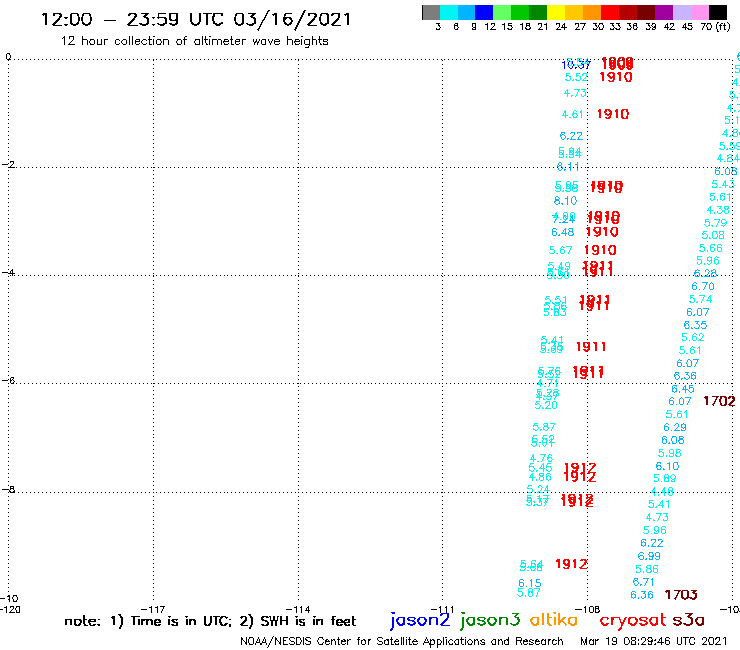Click the cyan 6 ft legend swatch
This screenshot has height=650, width=740.
[449, 12]
